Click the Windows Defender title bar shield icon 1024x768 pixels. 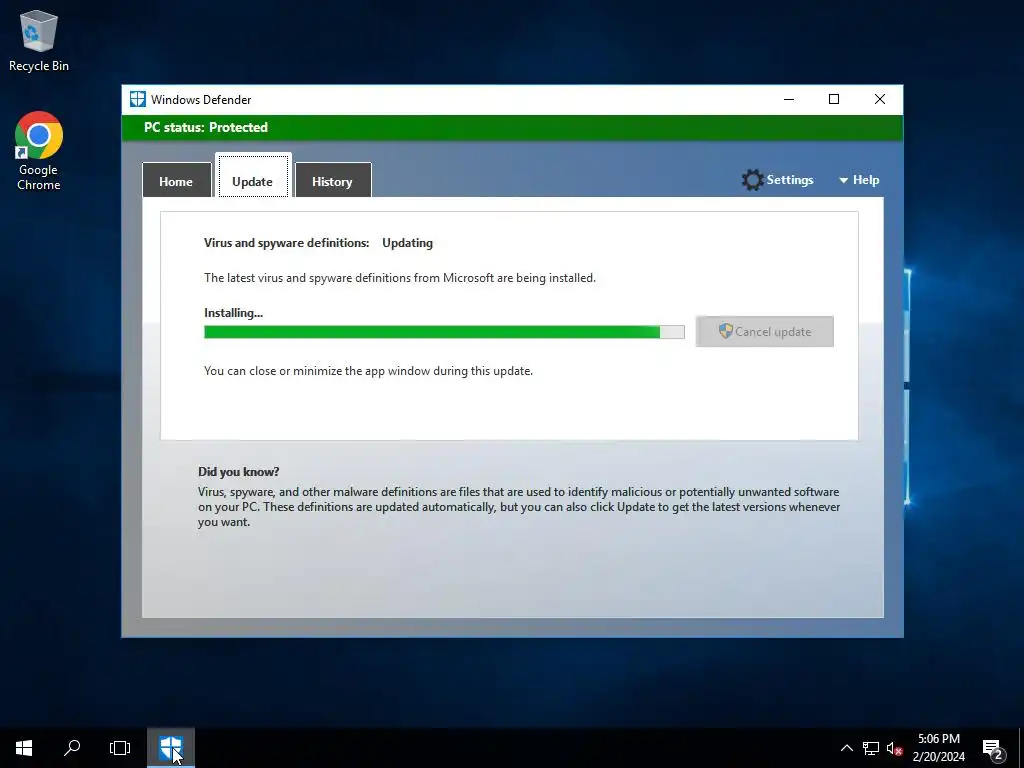[138, 99]
